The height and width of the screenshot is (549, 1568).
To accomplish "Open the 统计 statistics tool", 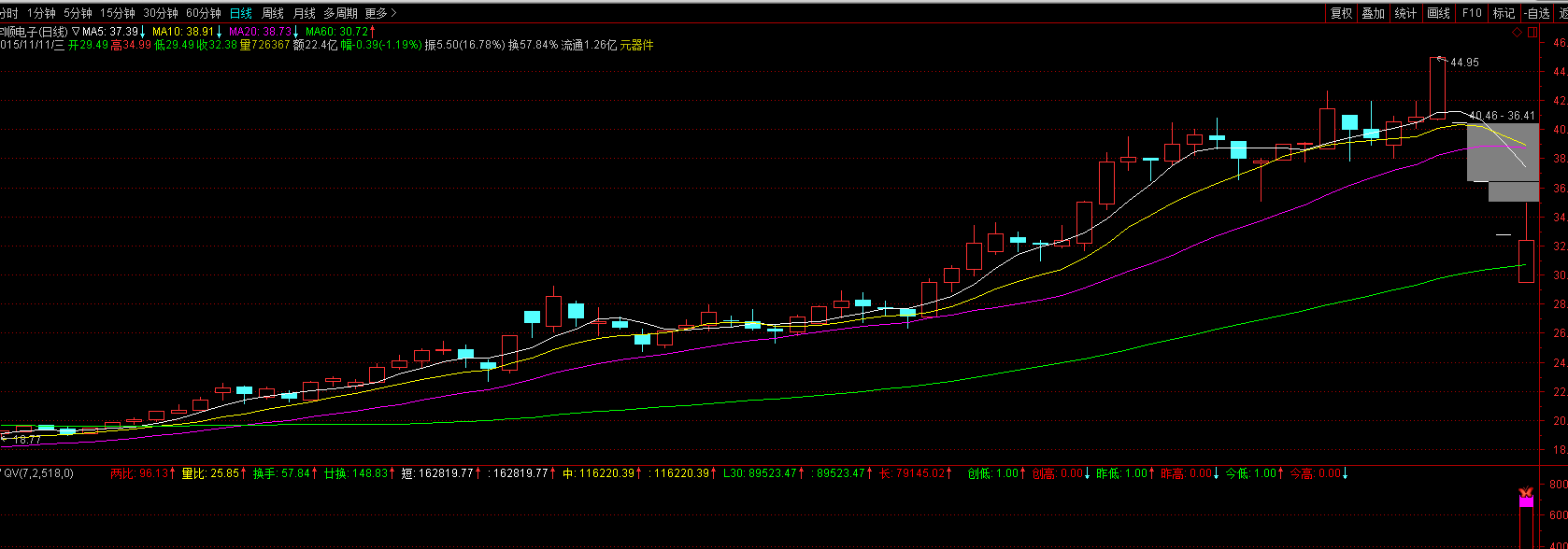I will click(1405, 13).
